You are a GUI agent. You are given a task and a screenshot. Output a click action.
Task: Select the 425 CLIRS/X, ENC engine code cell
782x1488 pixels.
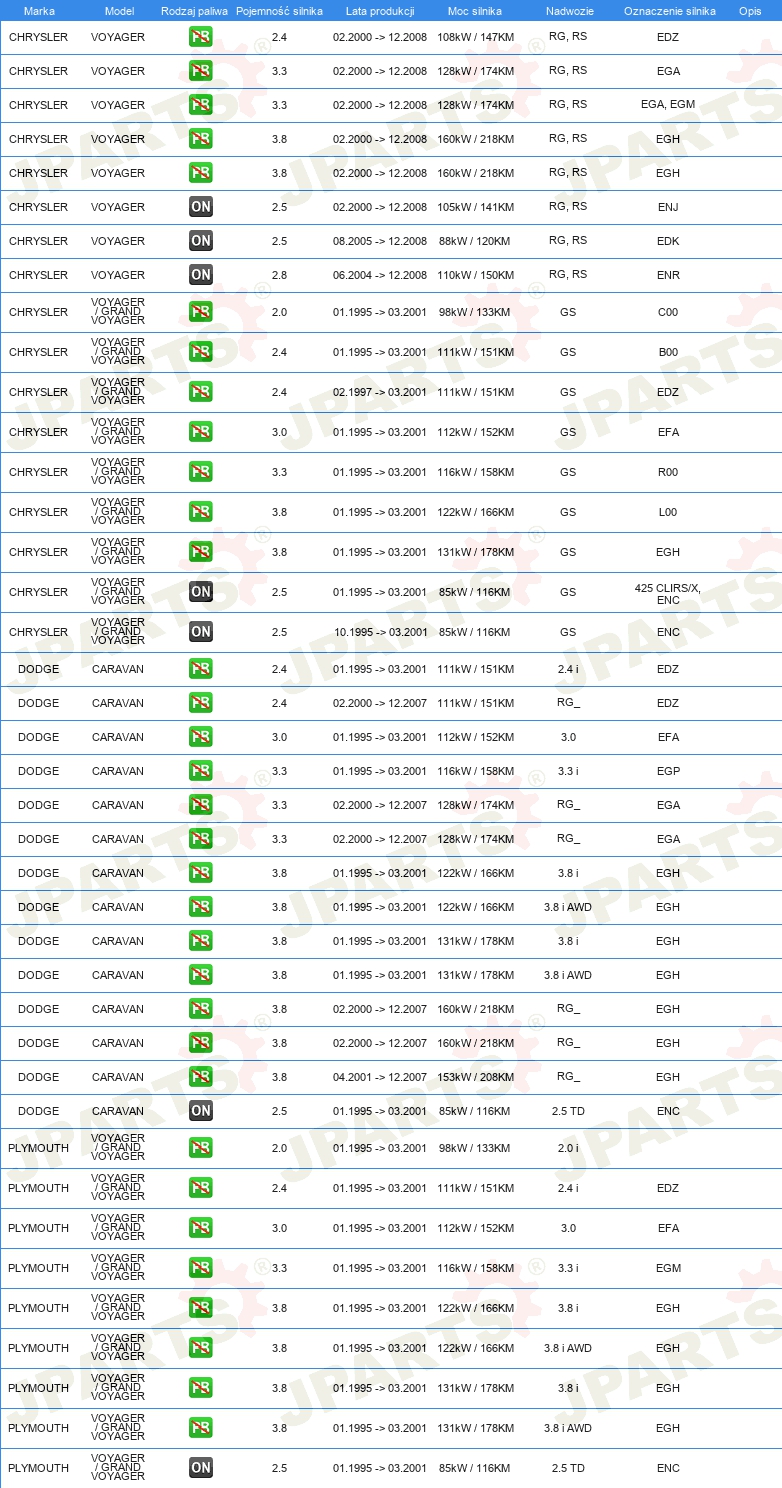pos(668,593)
